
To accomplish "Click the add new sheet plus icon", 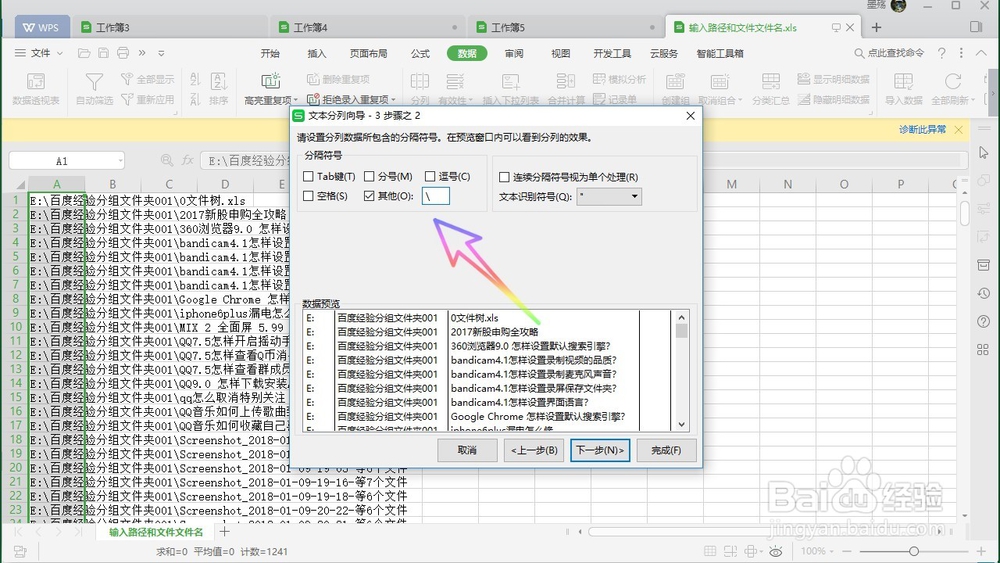I will [224, 531].
